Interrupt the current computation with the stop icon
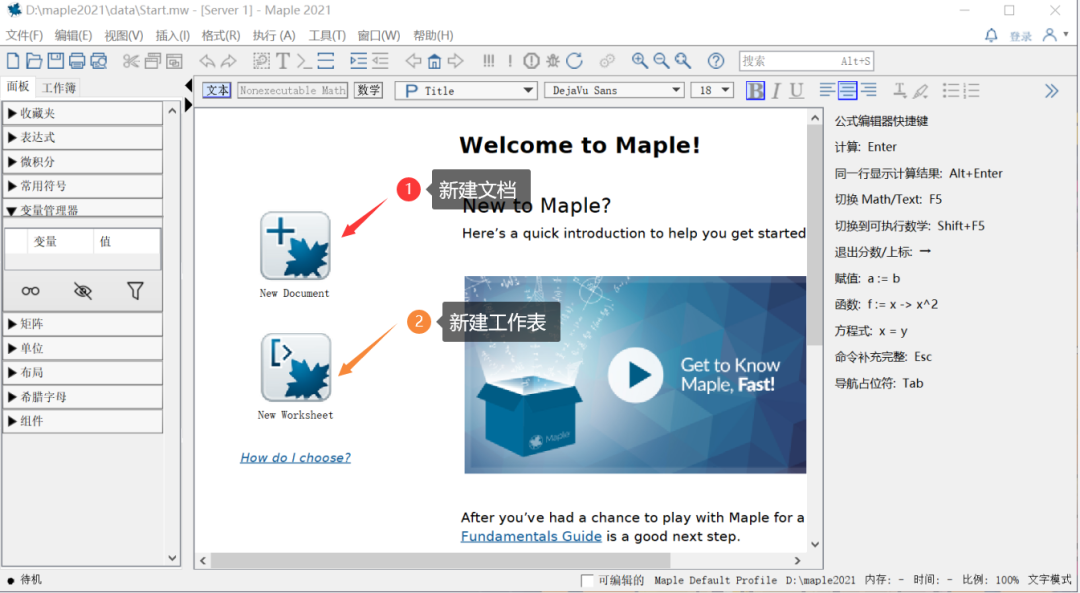The height and width of the screenshot is (593, 1080). (531, 61)
